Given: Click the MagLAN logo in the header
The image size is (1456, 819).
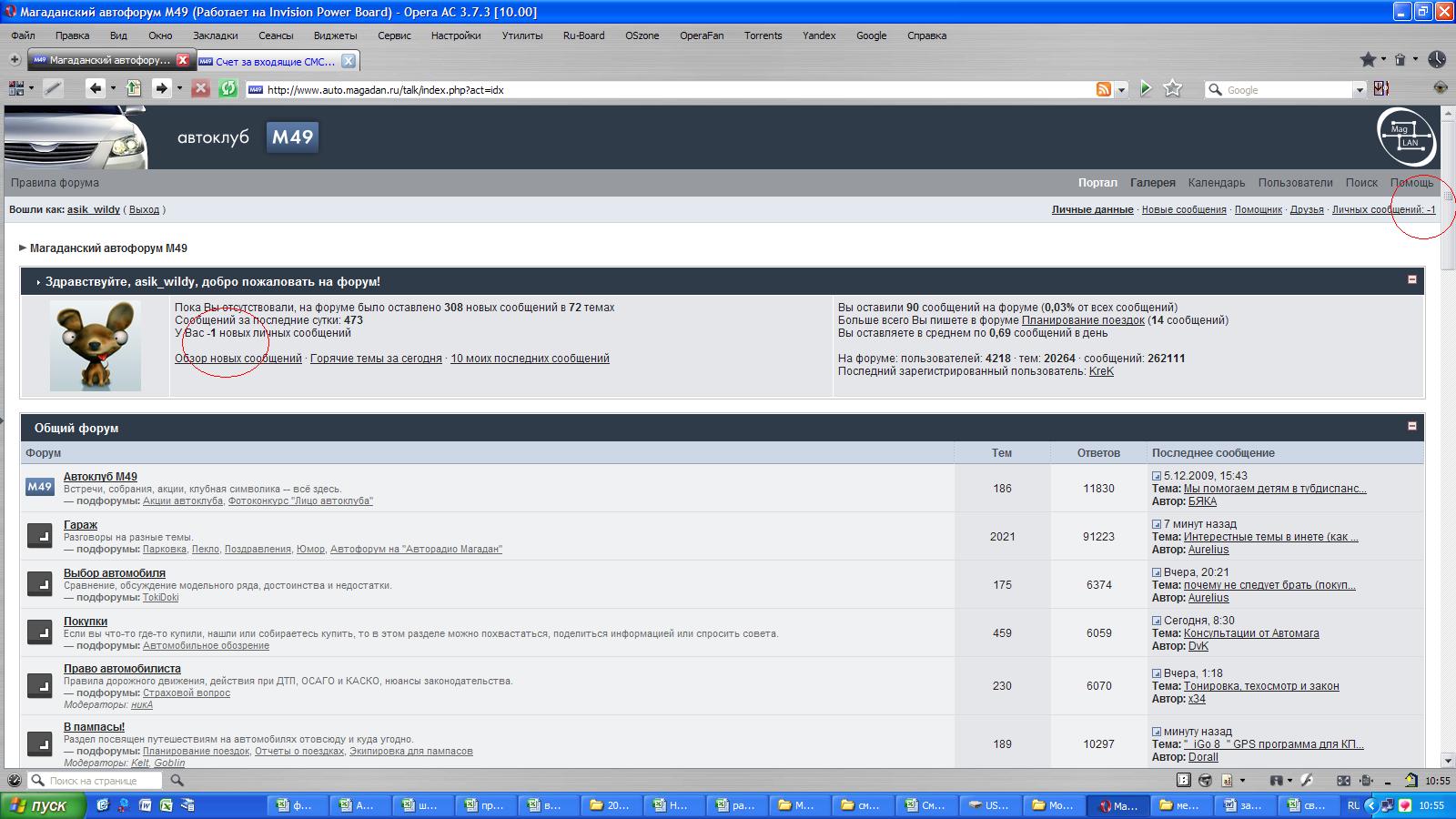Looking at the screenshot, I should pyautogui.click(x=1405, y=136).
